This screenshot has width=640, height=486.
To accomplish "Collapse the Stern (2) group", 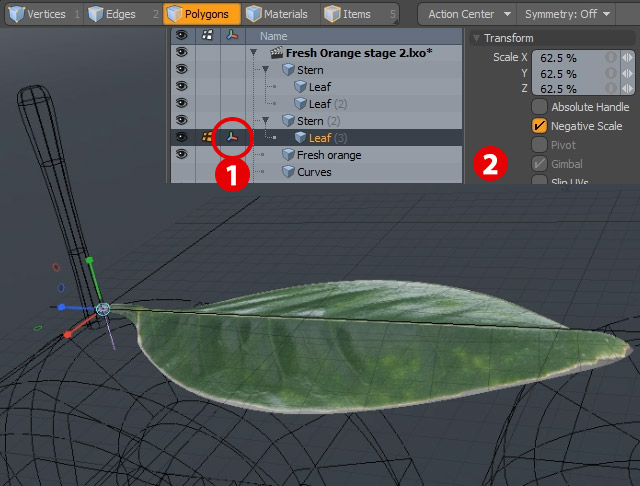I will pyautogui.click(x=266, y=121).
